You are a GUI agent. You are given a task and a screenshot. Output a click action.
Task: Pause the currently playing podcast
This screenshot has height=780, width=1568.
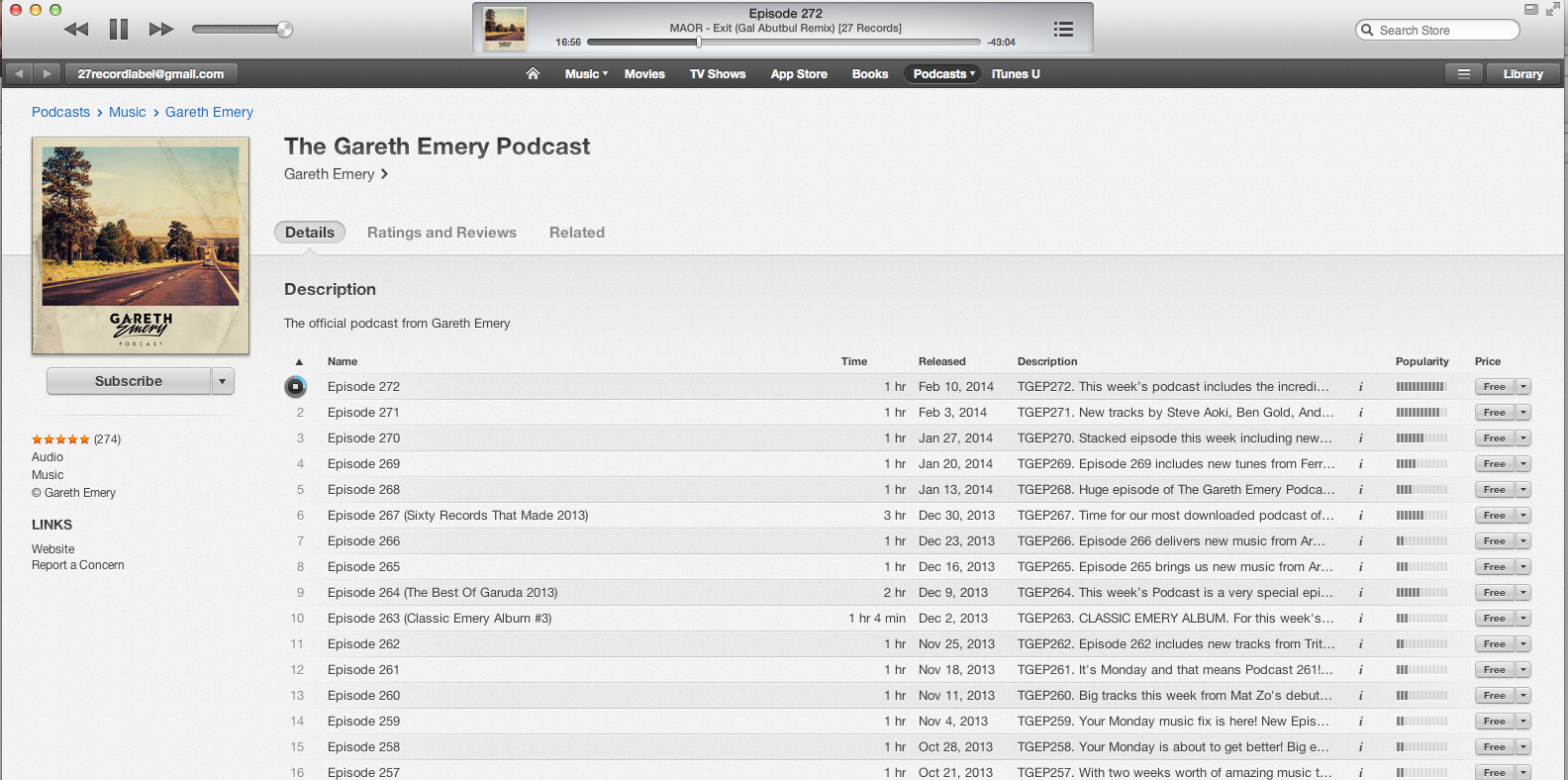click(x=119, y=30)
